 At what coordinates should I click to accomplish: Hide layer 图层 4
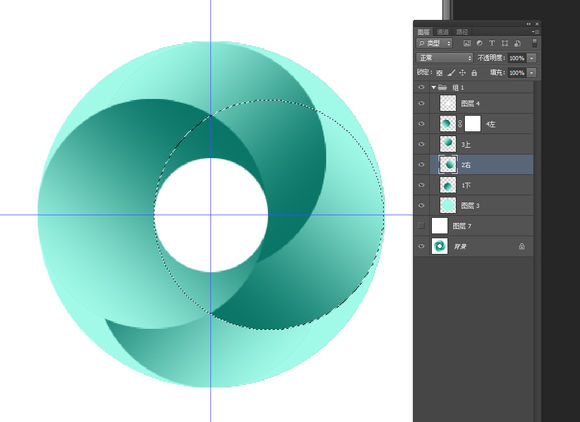coord(421,104)
